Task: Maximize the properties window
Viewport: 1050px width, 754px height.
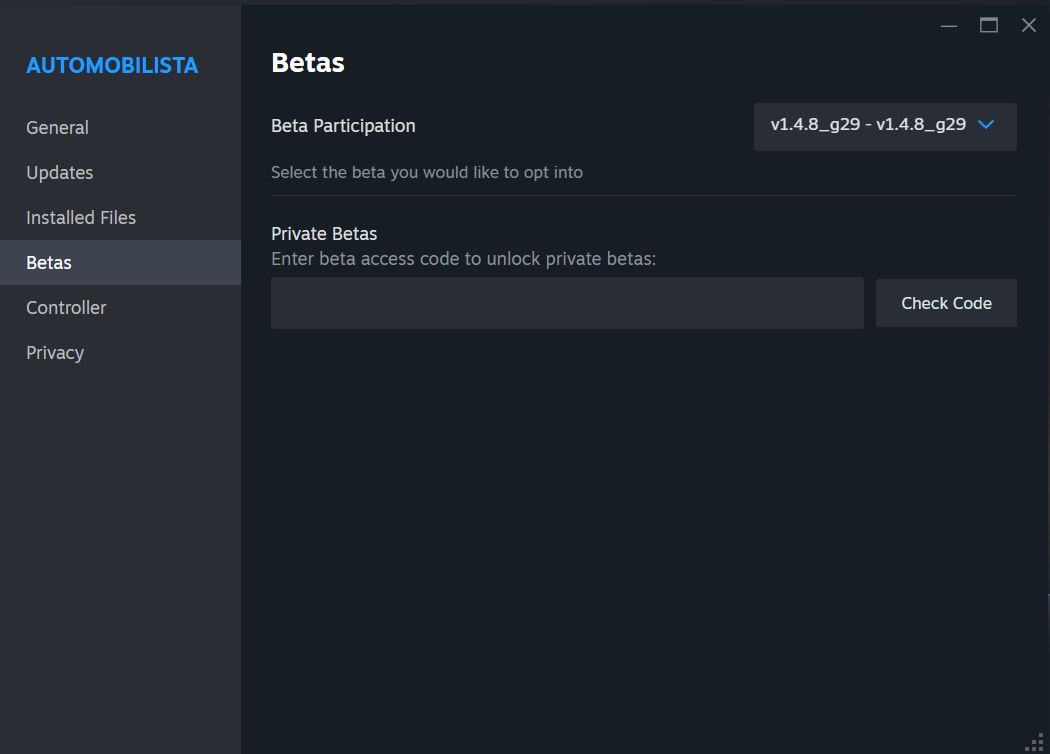Action: click(989, 26)
